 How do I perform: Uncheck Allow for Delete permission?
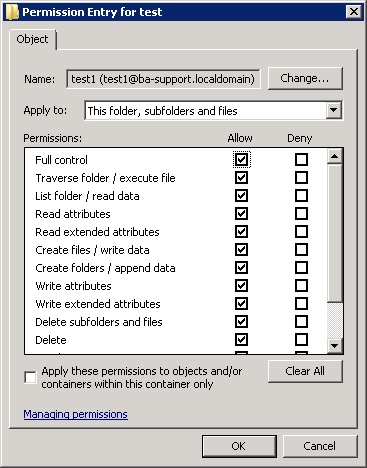coord(241,340)
